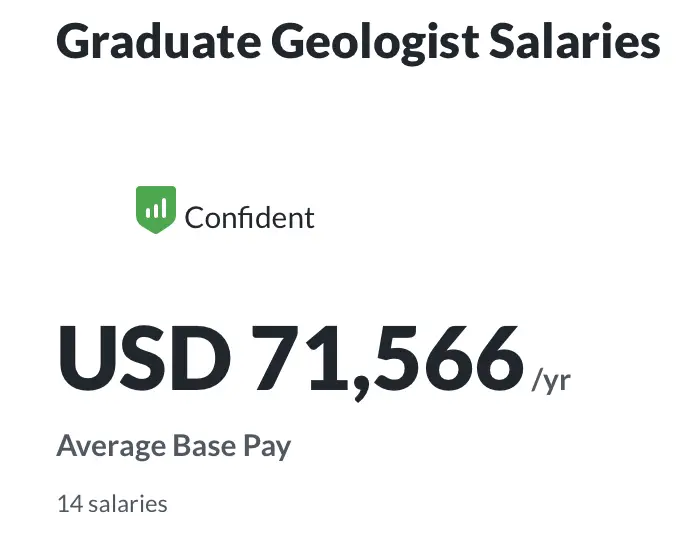Screen dimensions: 694x552
Task: Select the 71,566 salary figure
Action: coord(387,361)
